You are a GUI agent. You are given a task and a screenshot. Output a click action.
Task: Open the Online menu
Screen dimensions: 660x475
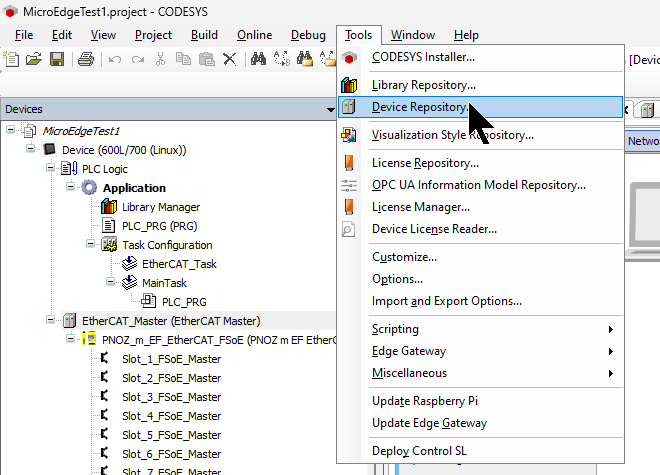(x=255, y=35)
